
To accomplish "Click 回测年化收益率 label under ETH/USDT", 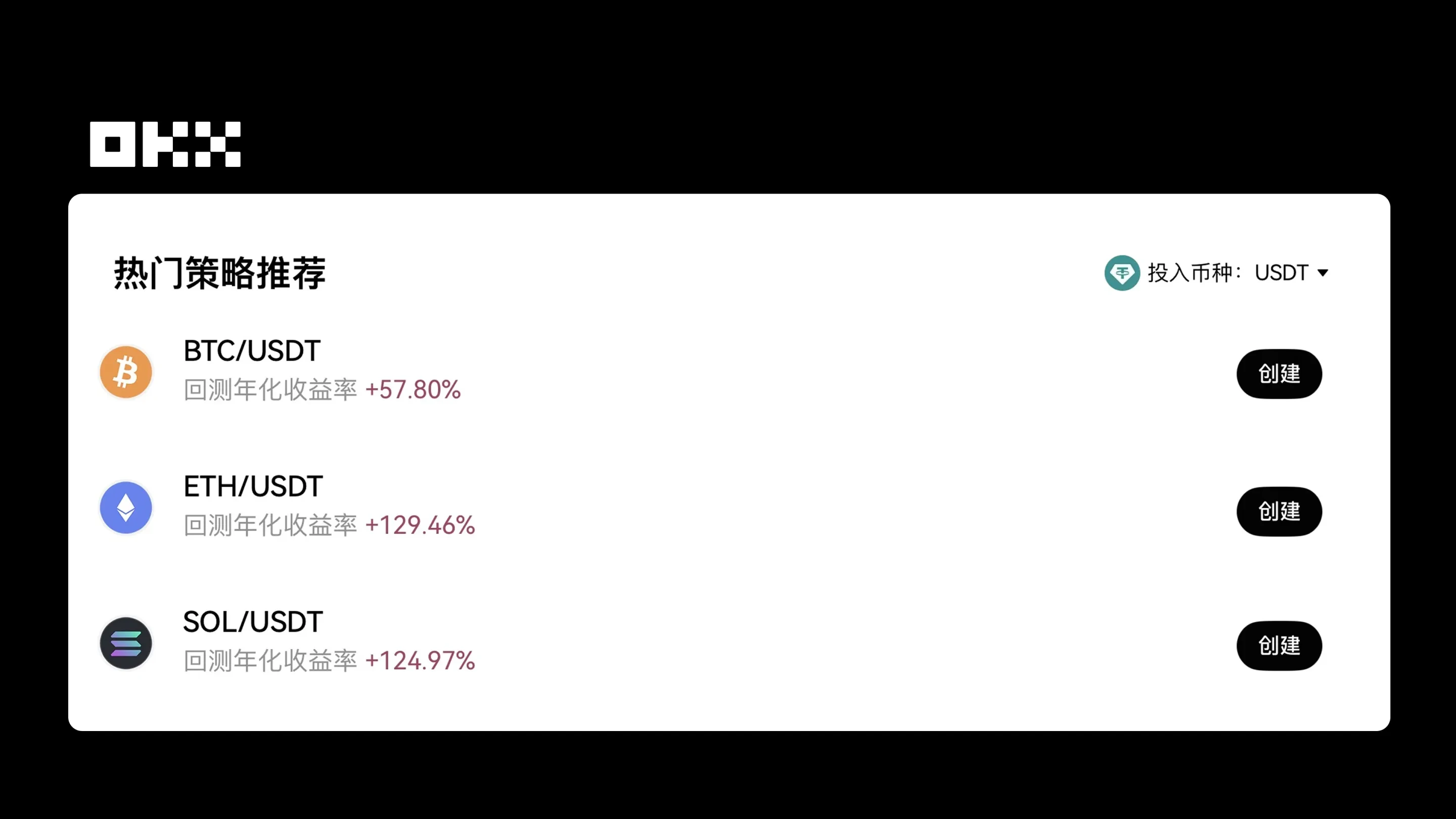I will pyautogui.click(x=270, y=525).
